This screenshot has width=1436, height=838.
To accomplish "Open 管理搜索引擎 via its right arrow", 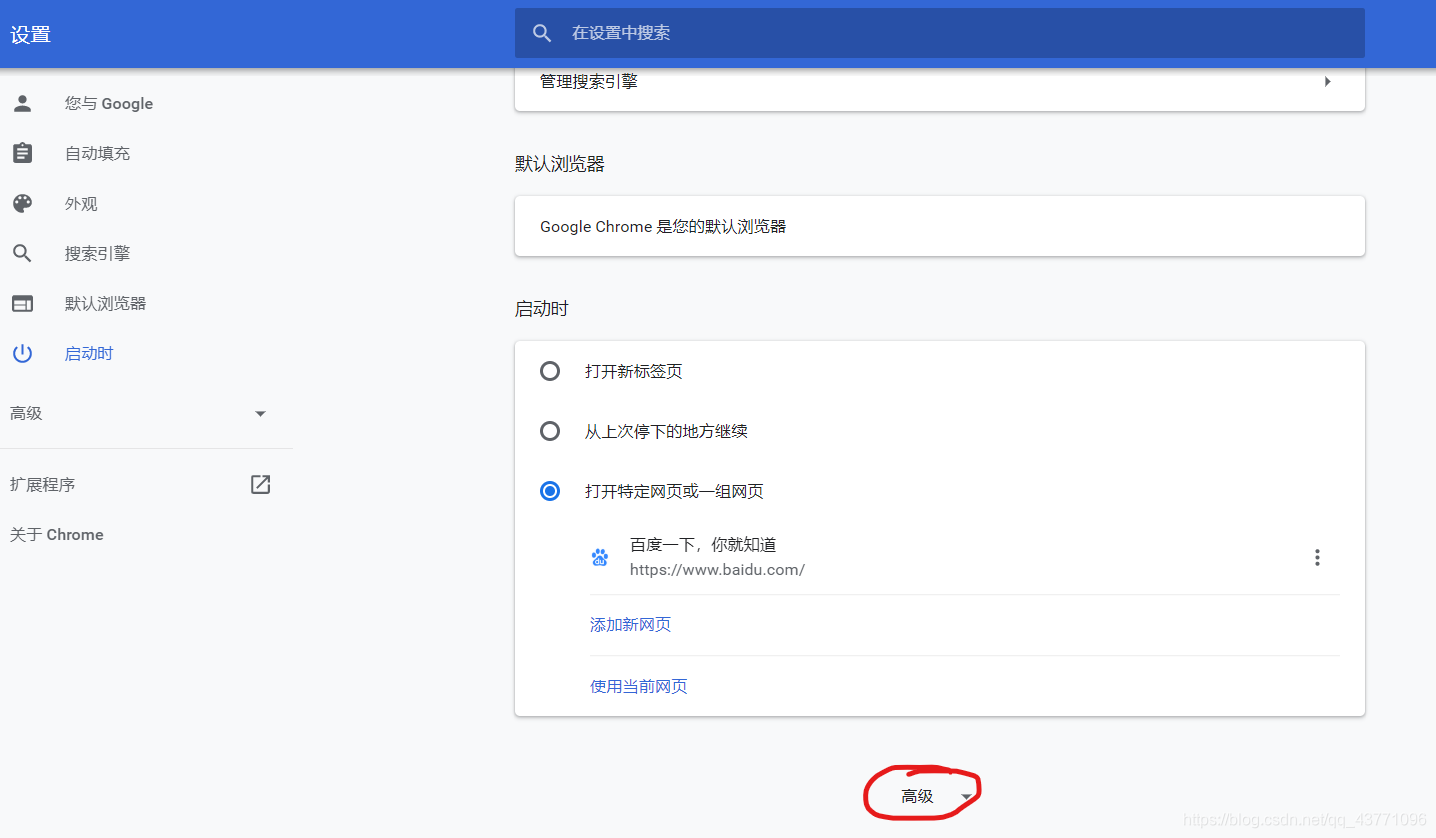I will coord(1328,81).
